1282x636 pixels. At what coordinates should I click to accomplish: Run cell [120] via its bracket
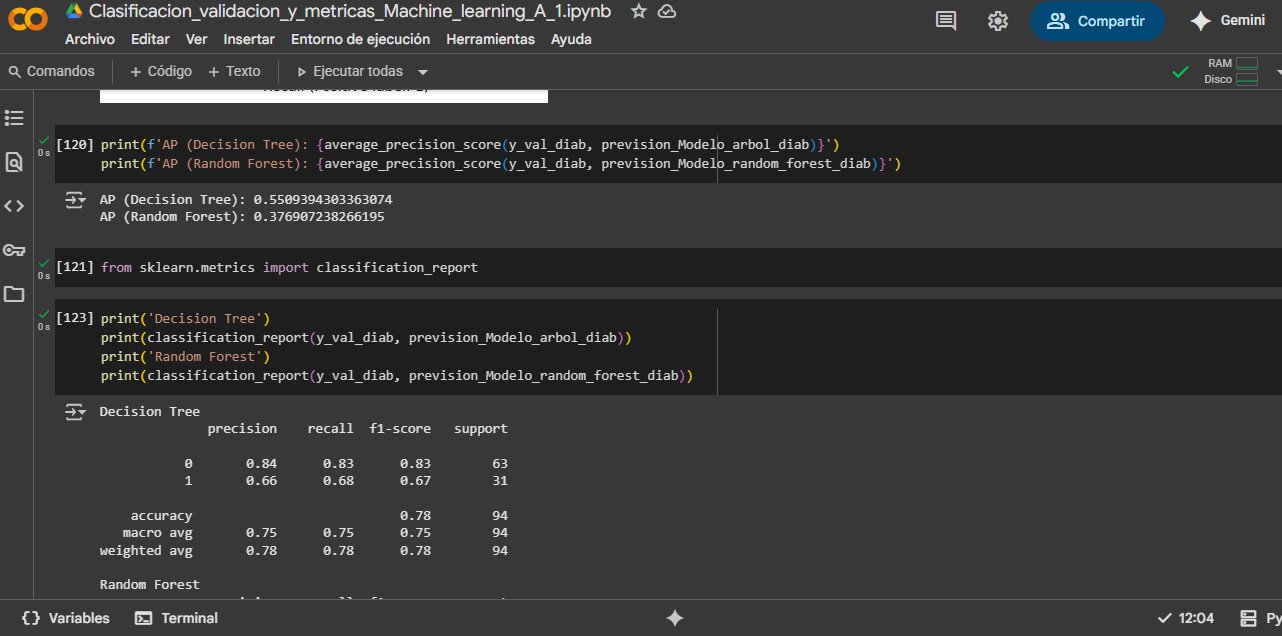coord(75,145)
